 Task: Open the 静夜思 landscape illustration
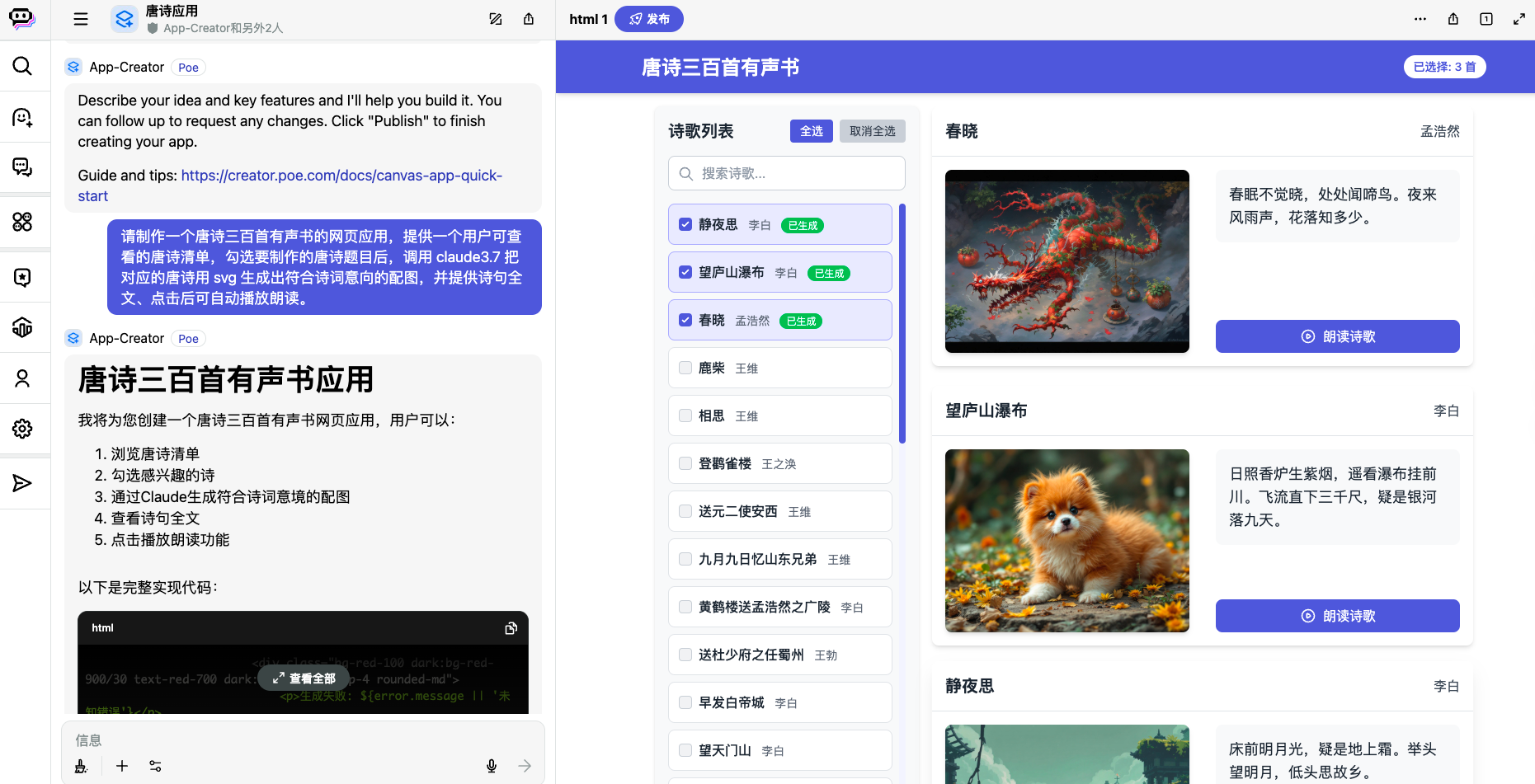(1067, 754)
